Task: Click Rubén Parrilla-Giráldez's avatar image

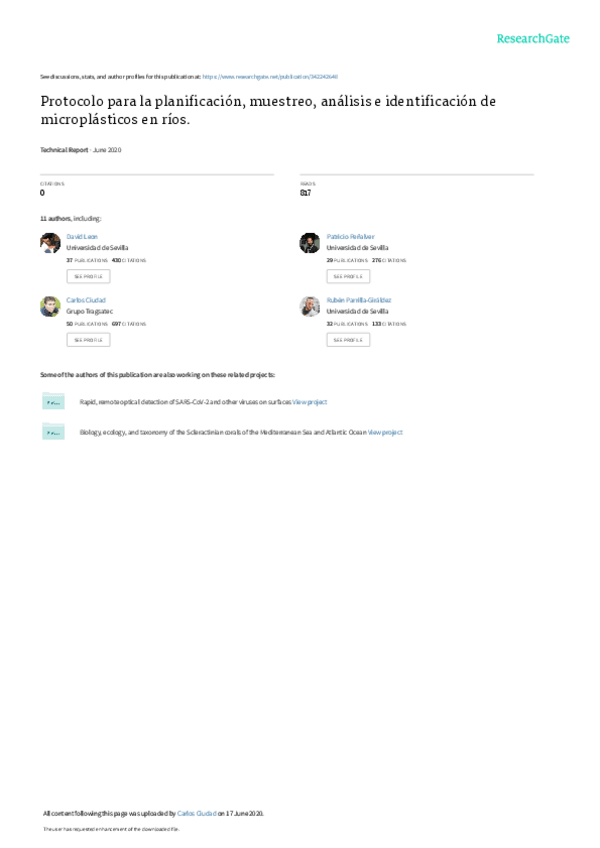Action: [x=310, y=307]
